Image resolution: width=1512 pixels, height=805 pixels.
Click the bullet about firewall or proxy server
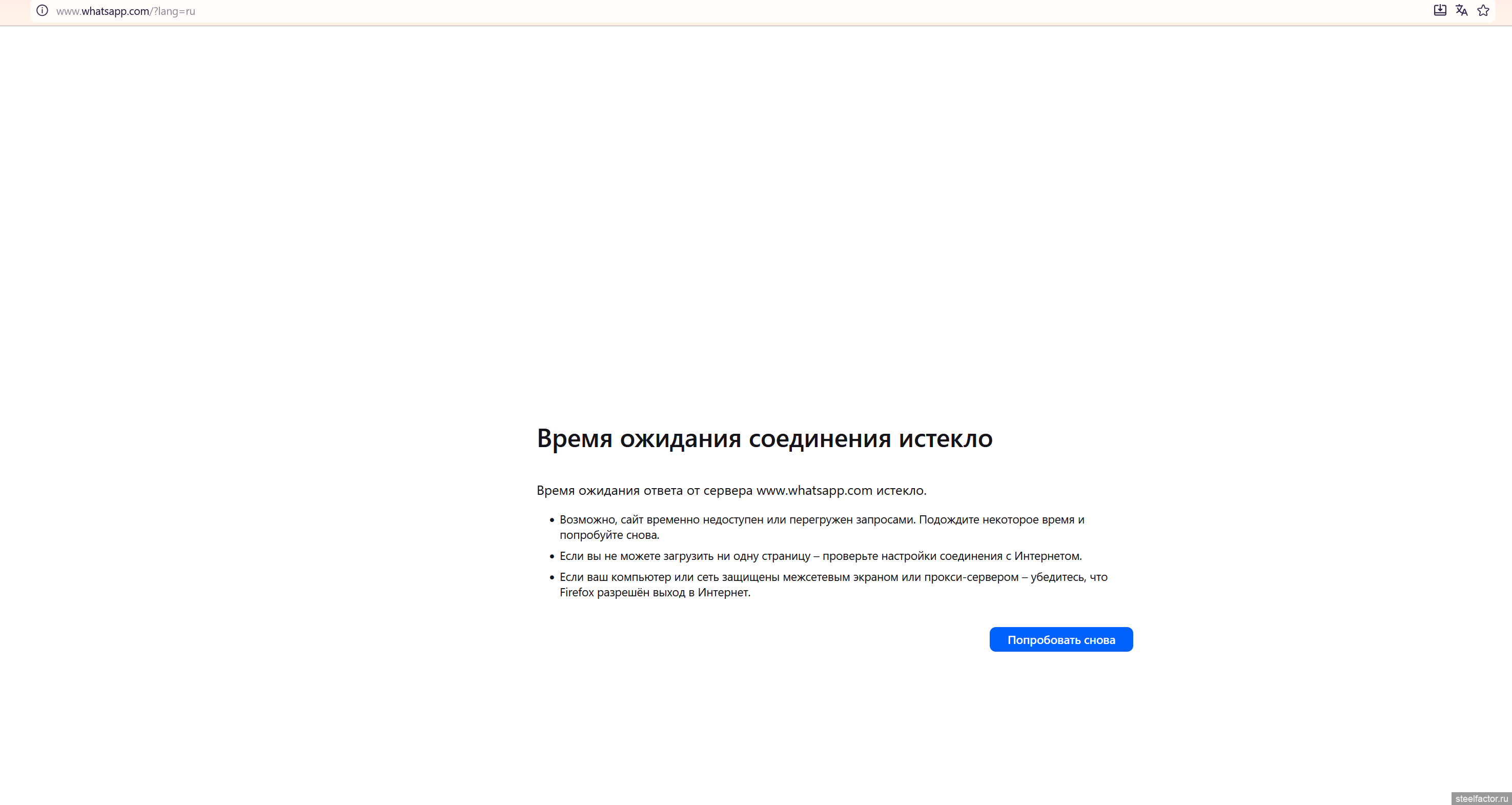833,577
